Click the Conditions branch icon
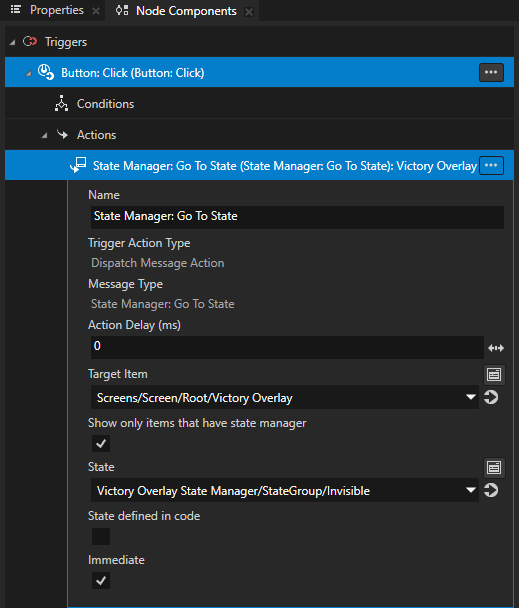 [61, 103]
